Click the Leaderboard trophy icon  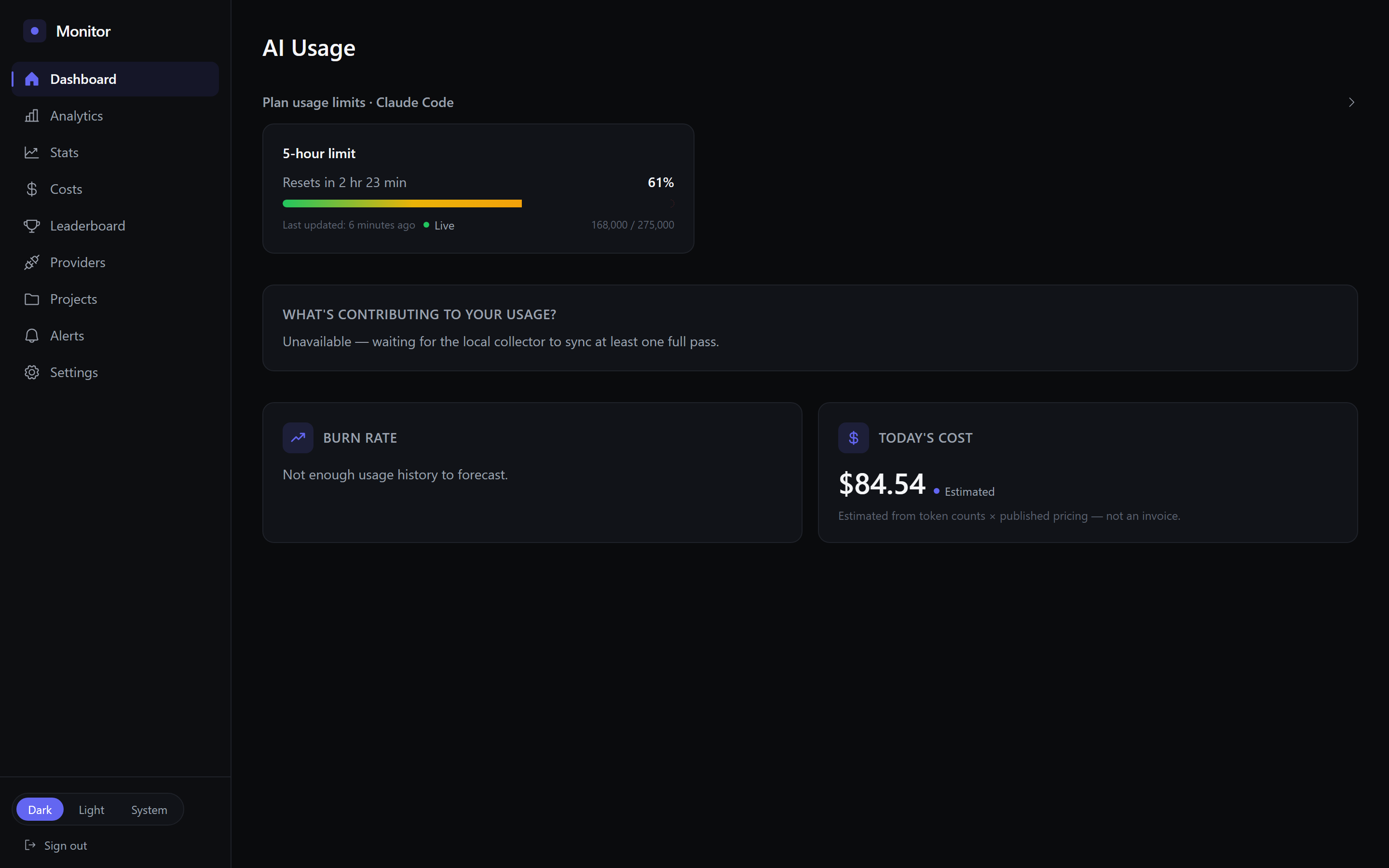click(31, 226)
